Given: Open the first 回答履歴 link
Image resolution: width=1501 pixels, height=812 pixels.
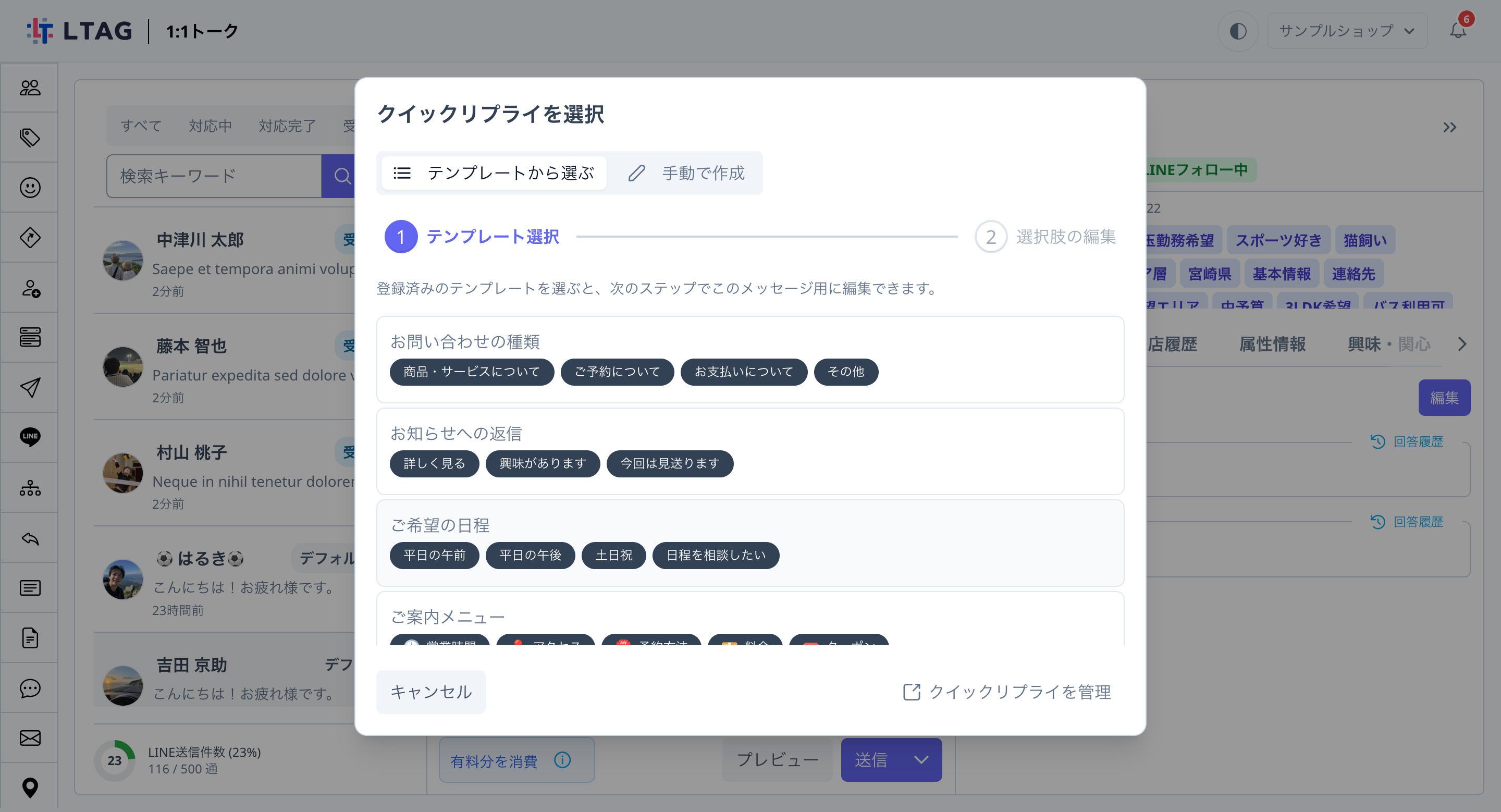Looking at the screenshot, I should point(1407,441).
